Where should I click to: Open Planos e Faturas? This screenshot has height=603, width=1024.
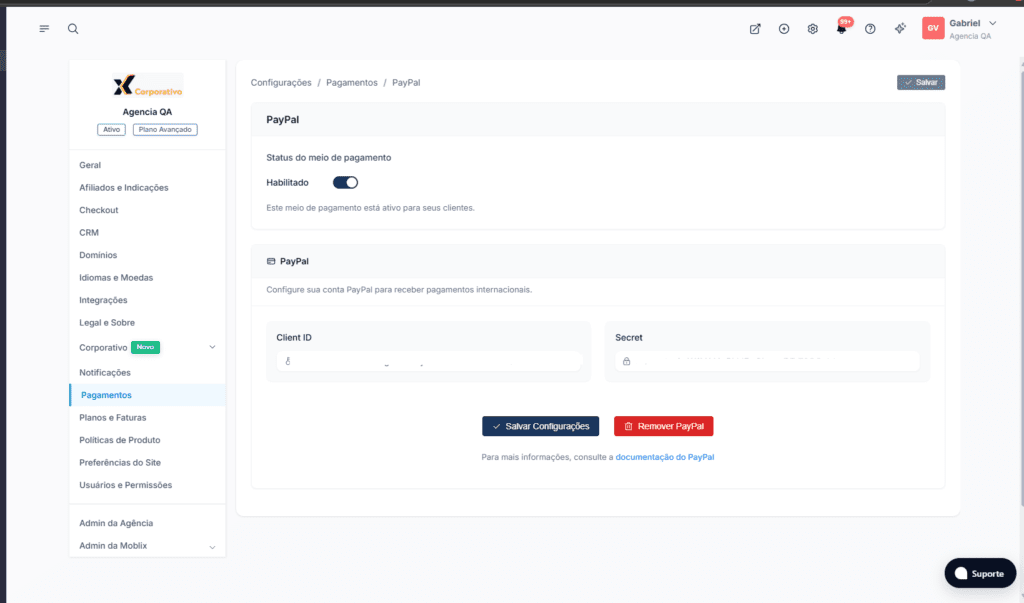tap(113, 417)
